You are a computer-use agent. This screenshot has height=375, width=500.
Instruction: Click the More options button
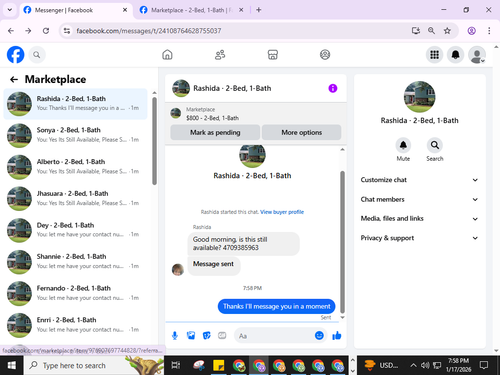[x=302, y=132]
